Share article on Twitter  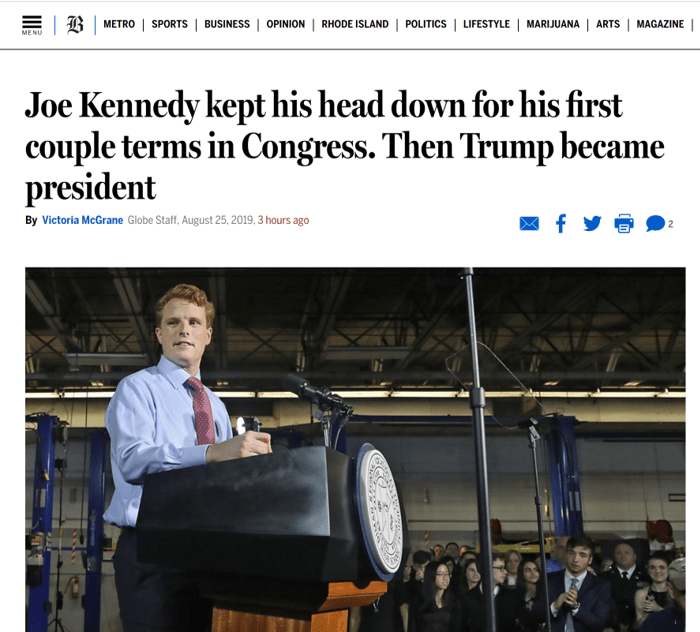point(592,223)
